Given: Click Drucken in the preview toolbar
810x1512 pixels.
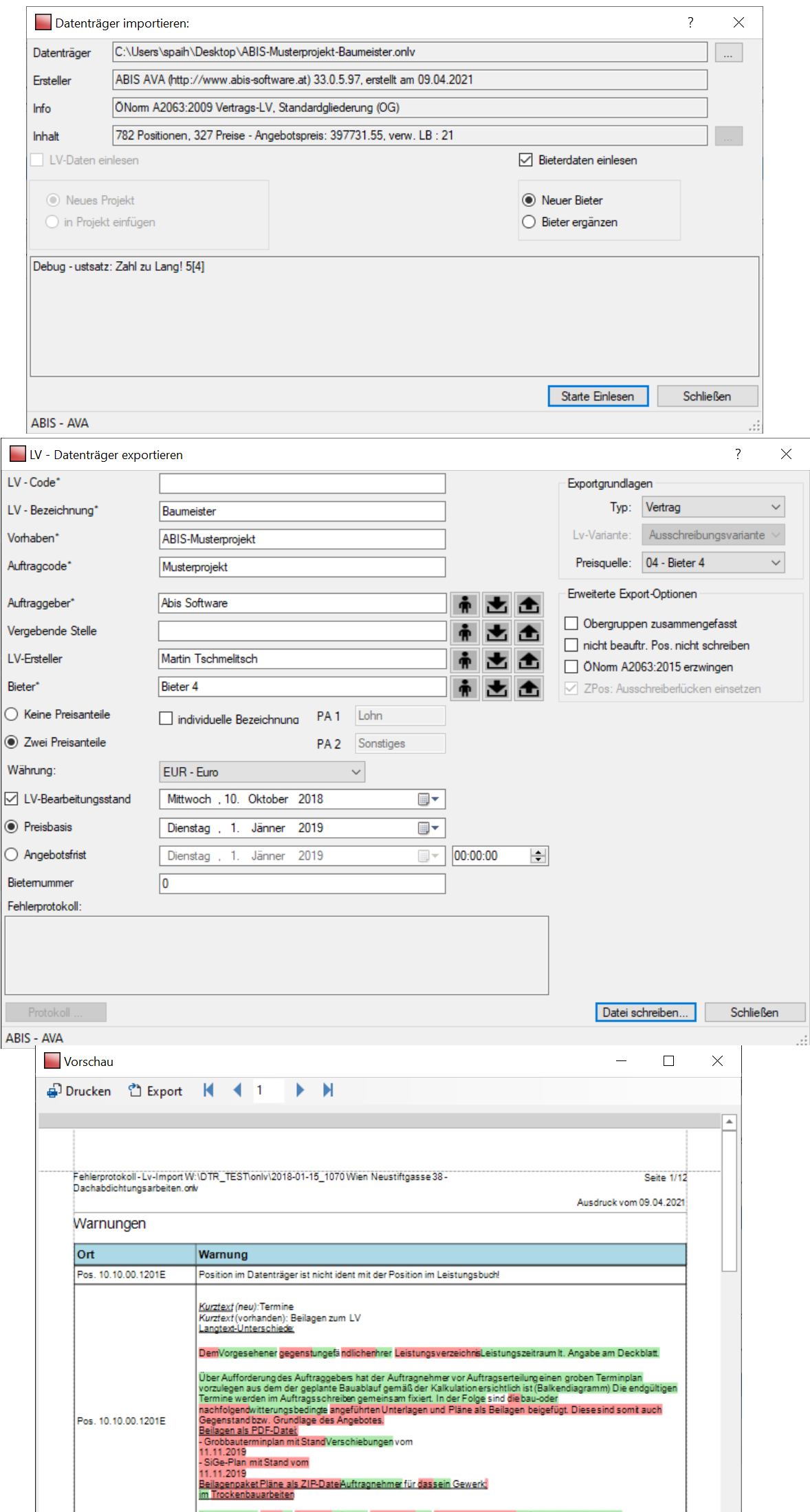Looking at the screenshot, I should (x=79, y=1091).
